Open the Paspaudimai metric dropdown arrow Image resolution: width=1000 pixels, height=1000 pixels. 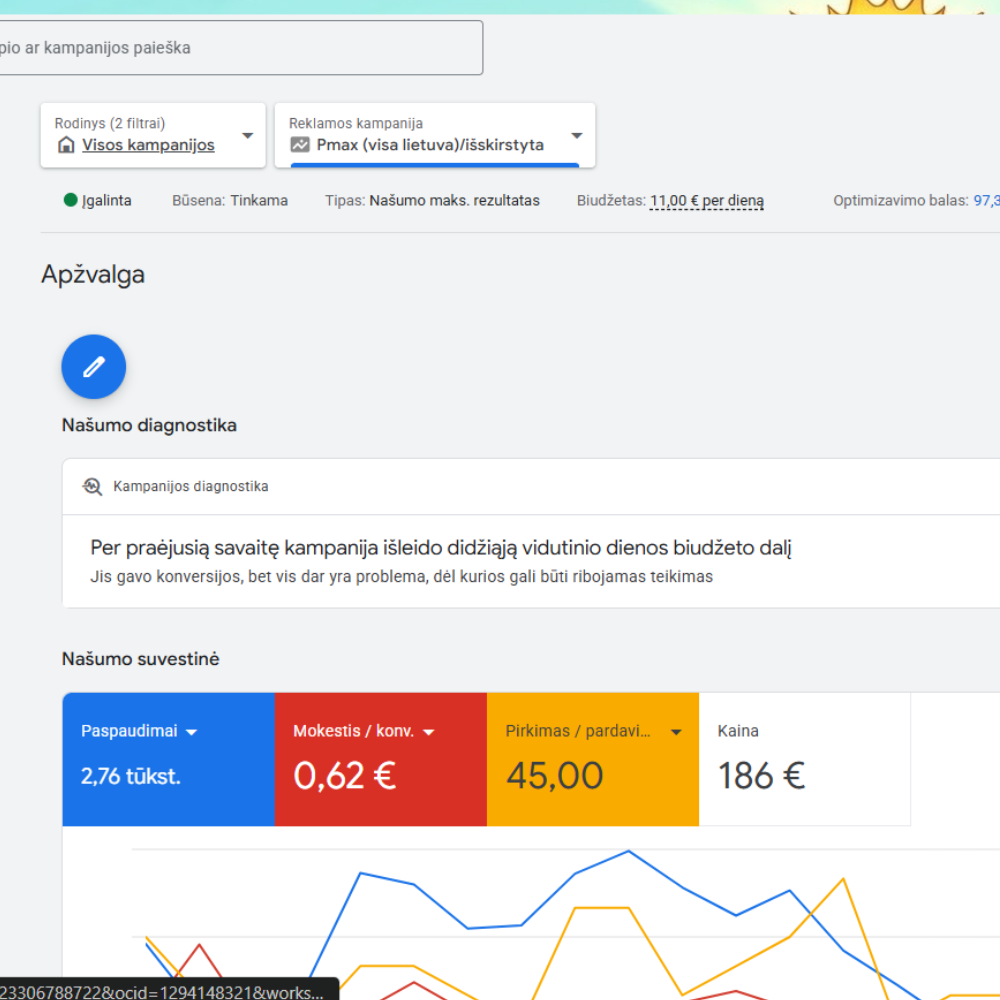click(192, 732)
